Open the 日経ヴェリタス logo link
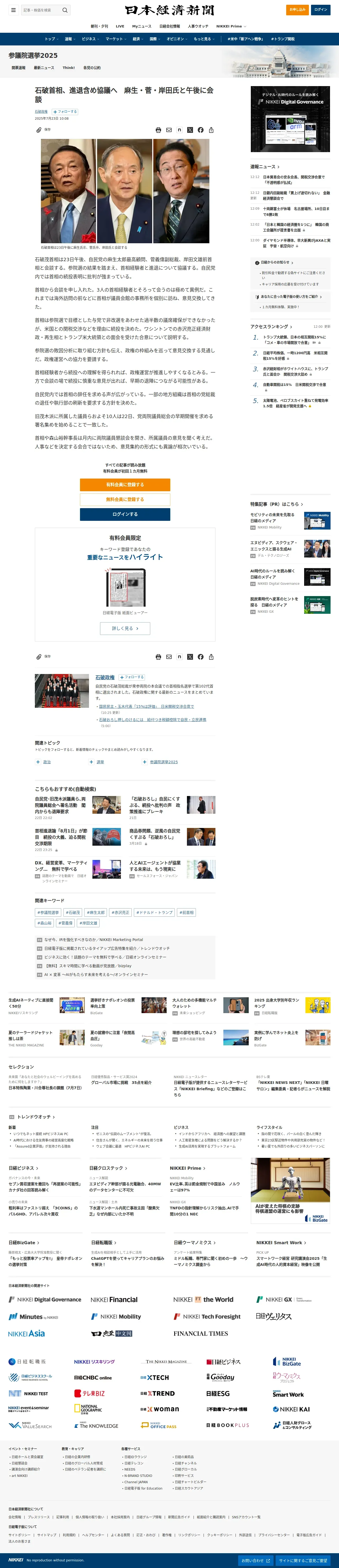Viewport: 339px width, 1568px height. click(x=274, y=1316)
